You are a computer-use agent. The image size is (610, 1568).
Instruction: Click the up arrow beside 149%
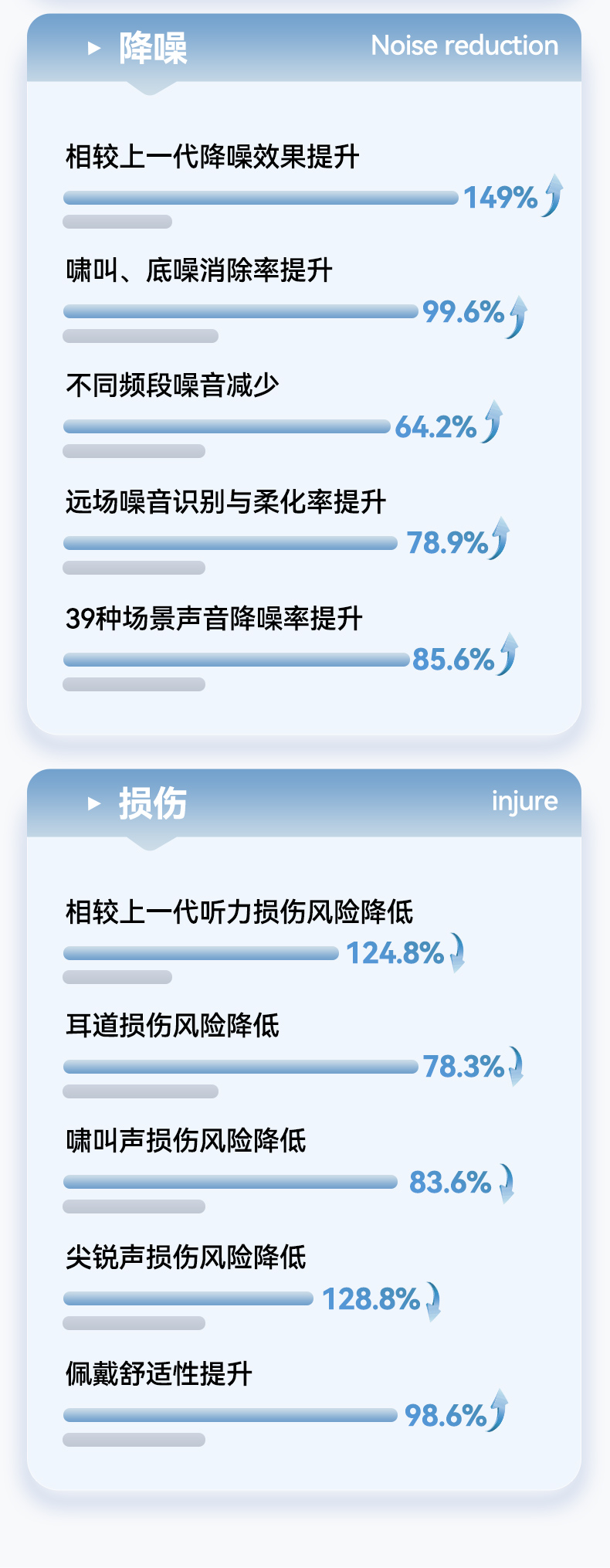click(x=553, y=195)
